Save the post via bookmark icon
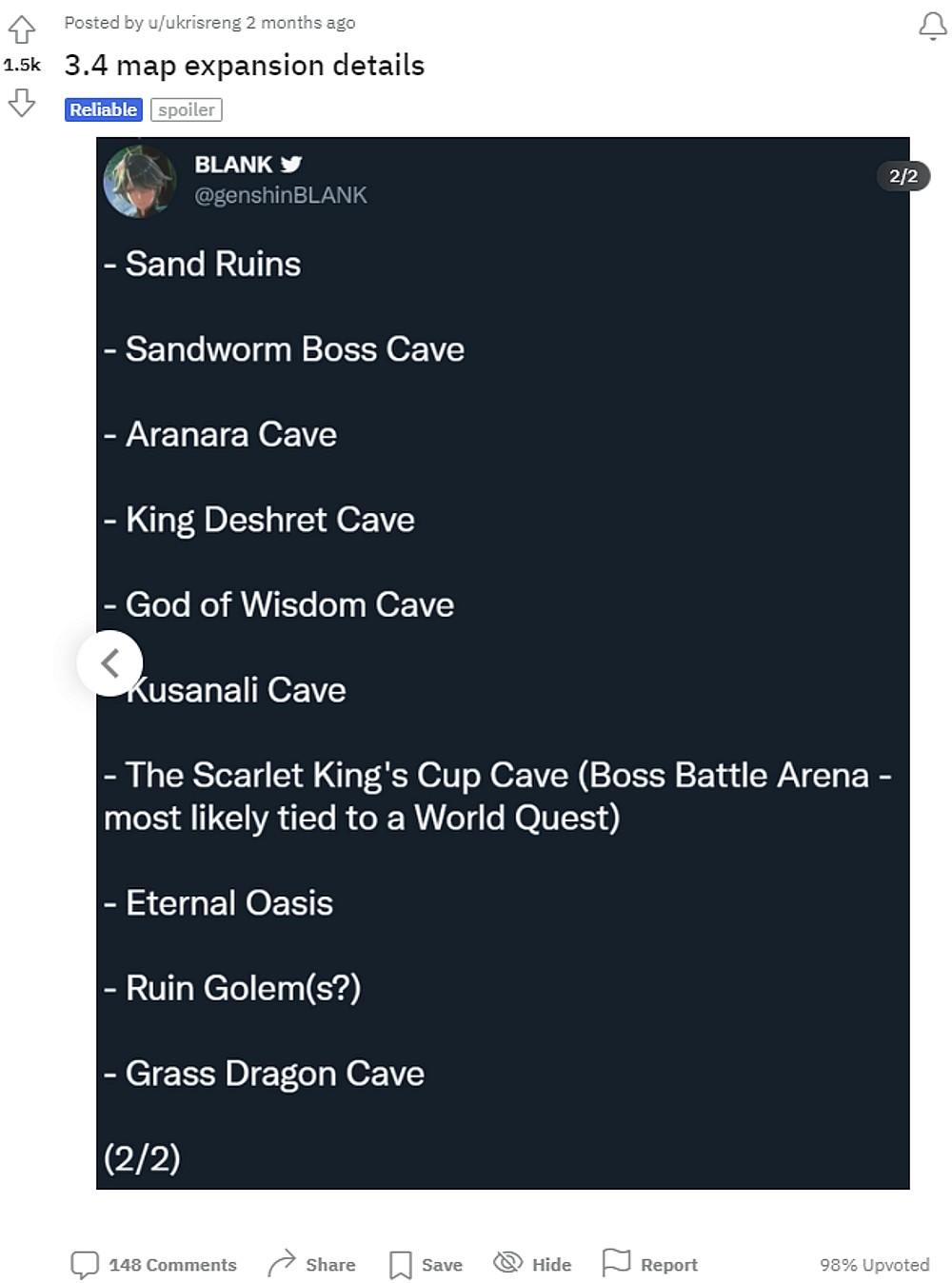952x1283 pixels. [401, 1263]
